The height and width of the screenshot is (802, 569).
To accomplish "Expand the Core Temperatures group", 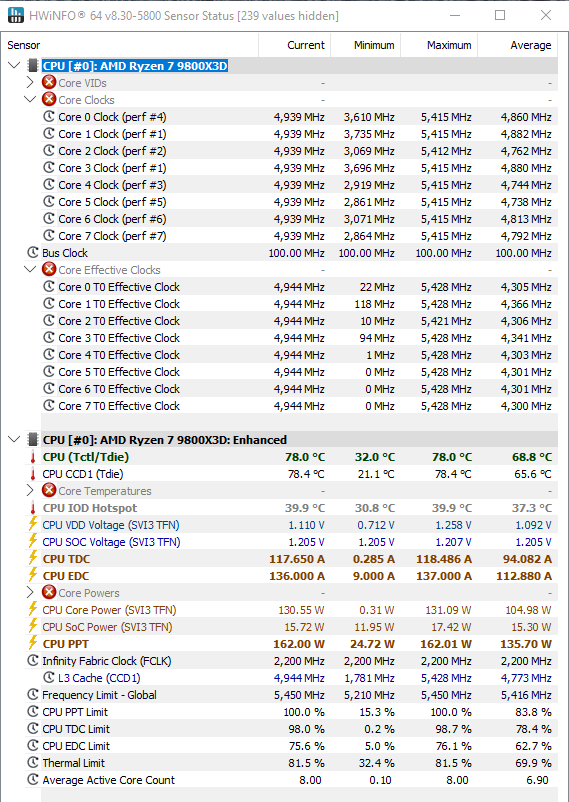I will tap(30, 491).
